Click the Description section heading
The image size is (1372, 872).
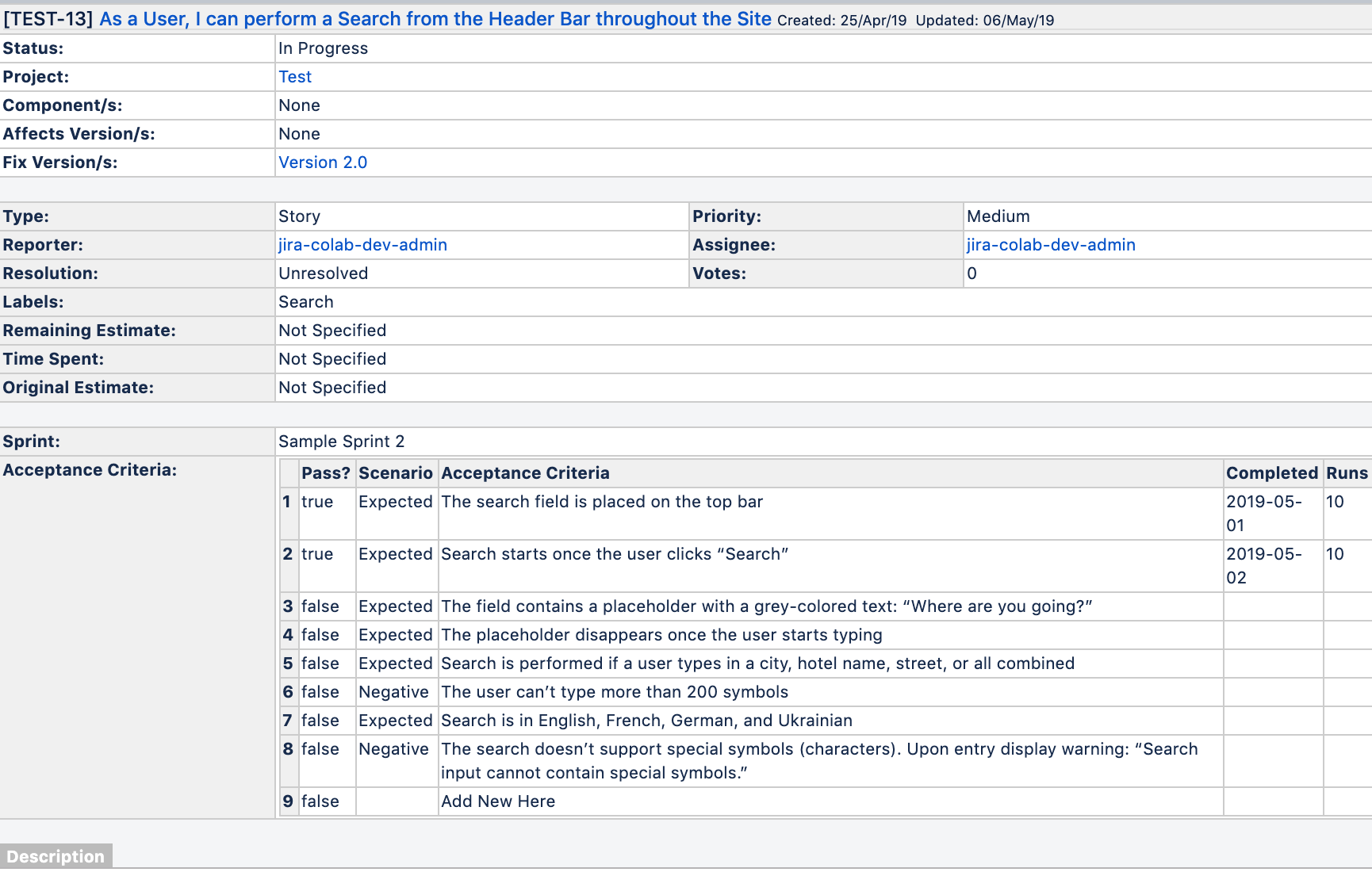coord(56,856)
